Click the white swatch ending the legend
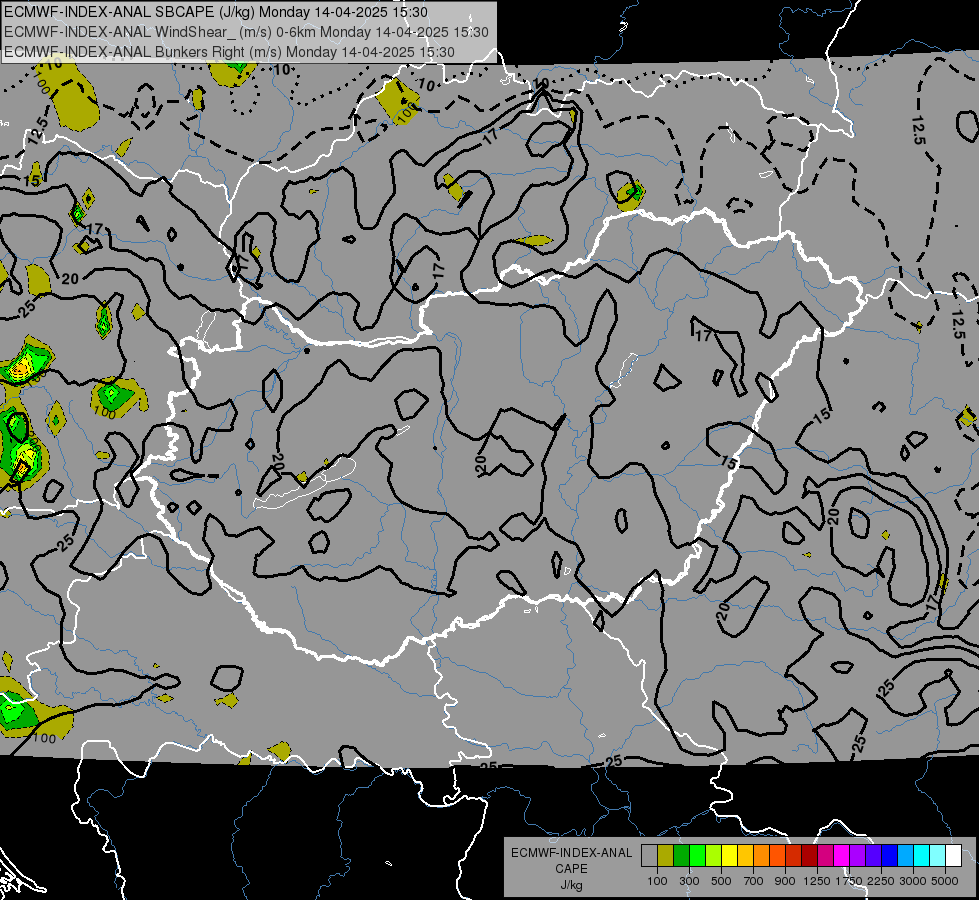The image size is (979, 900). click(x=953, y=856)
